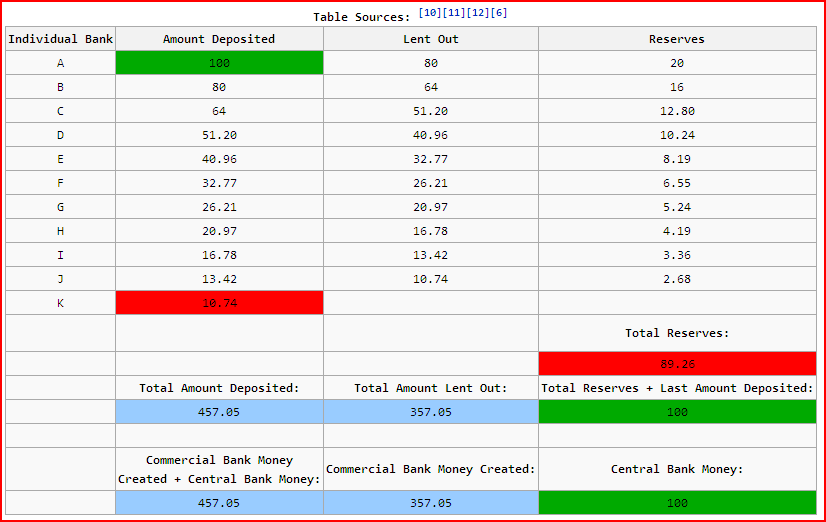Open the [11] reference link

coord(454,12)
